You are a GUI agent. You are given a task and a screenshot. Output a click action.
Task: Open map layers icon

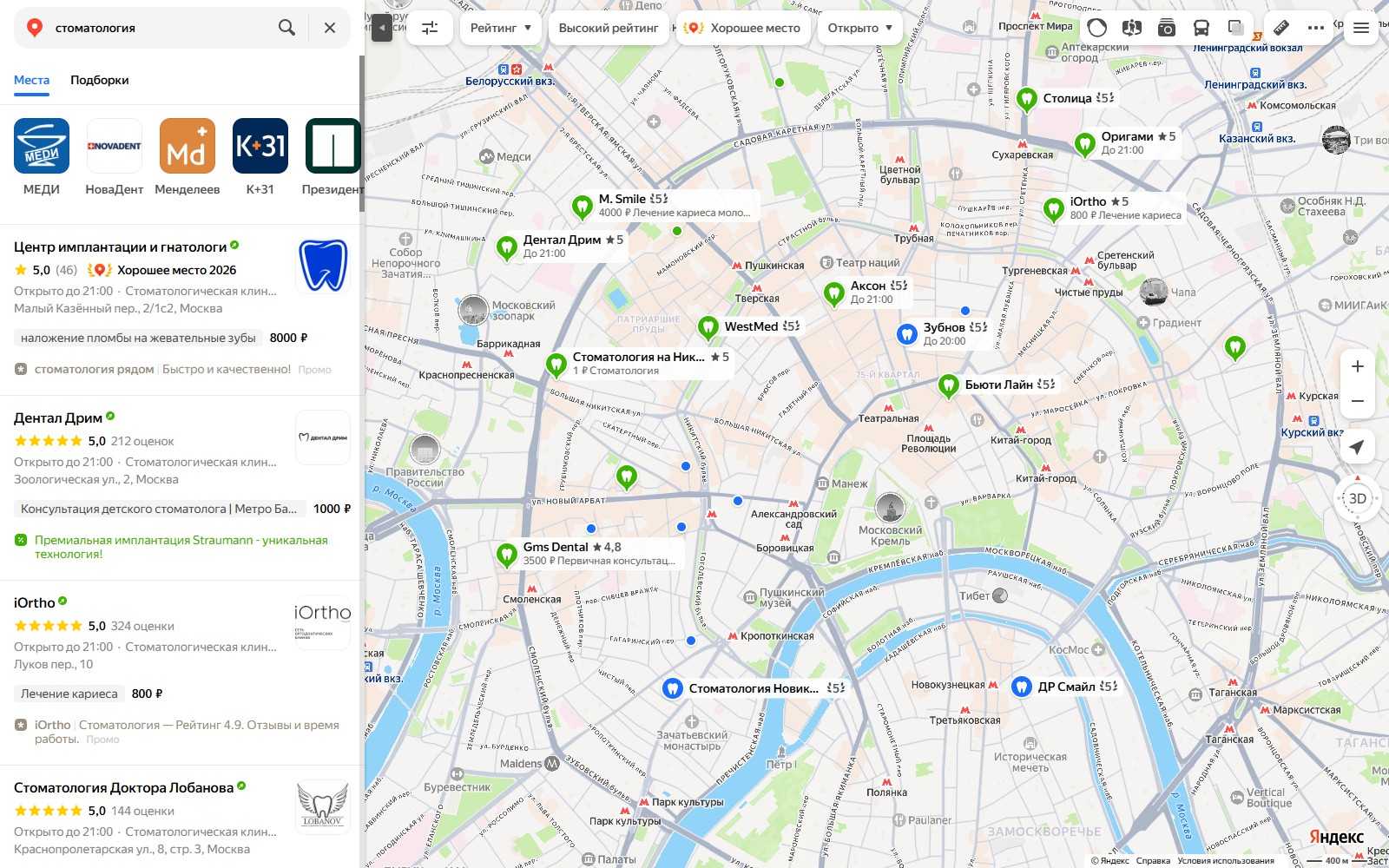click(1235, 28)
